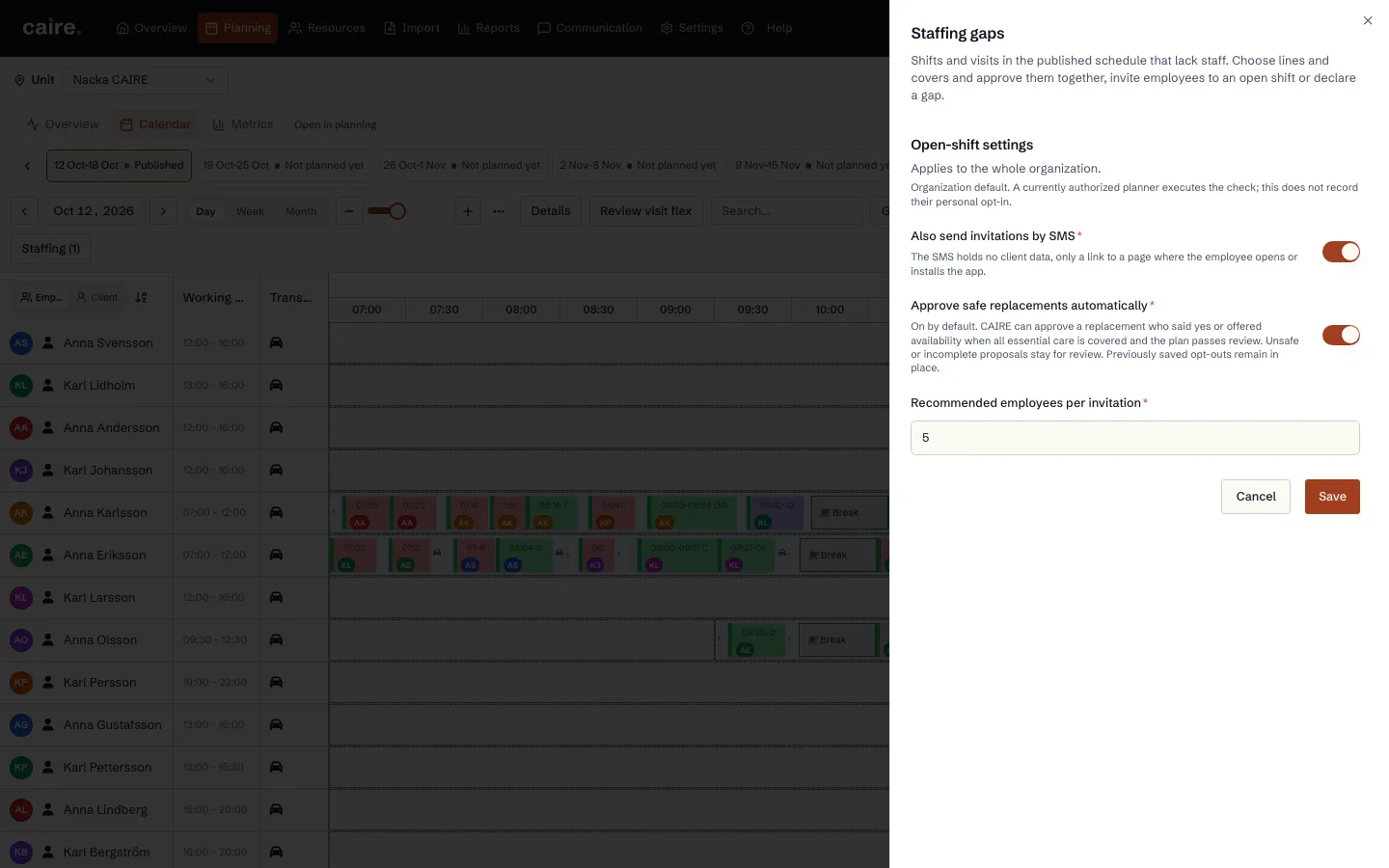The image size is (1389, 868).
Task: Open the Review visit flex button
Action: pyautogui.click(x=646, y=211)
